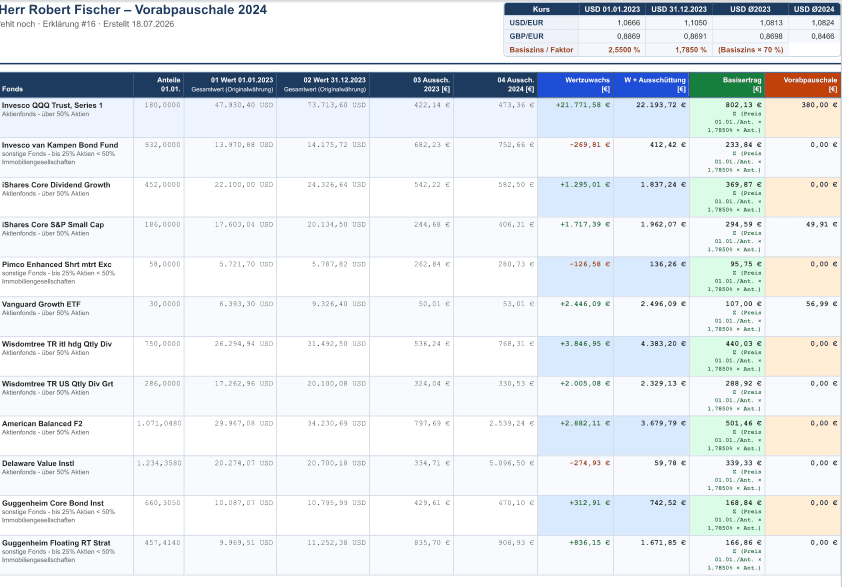
Task: Select the Wisdomtree TR itl hdg Qtly Div fund
Action: click(x=56, y=344)
